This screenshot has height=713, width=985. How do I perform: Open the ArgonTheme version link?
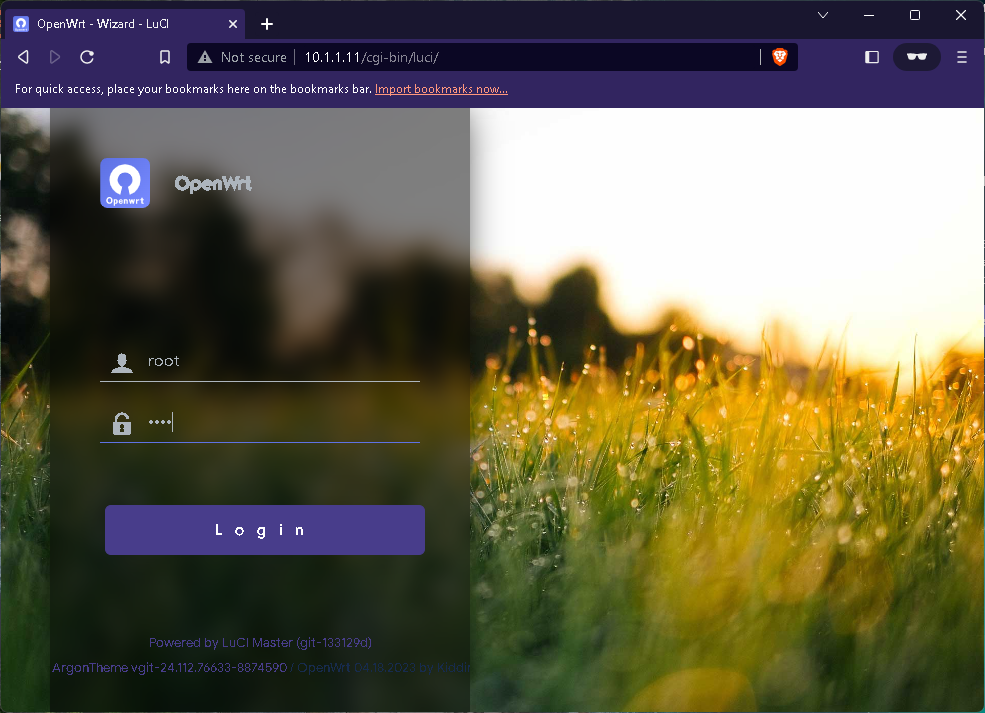pyautogui.click(x=170, y=667)
